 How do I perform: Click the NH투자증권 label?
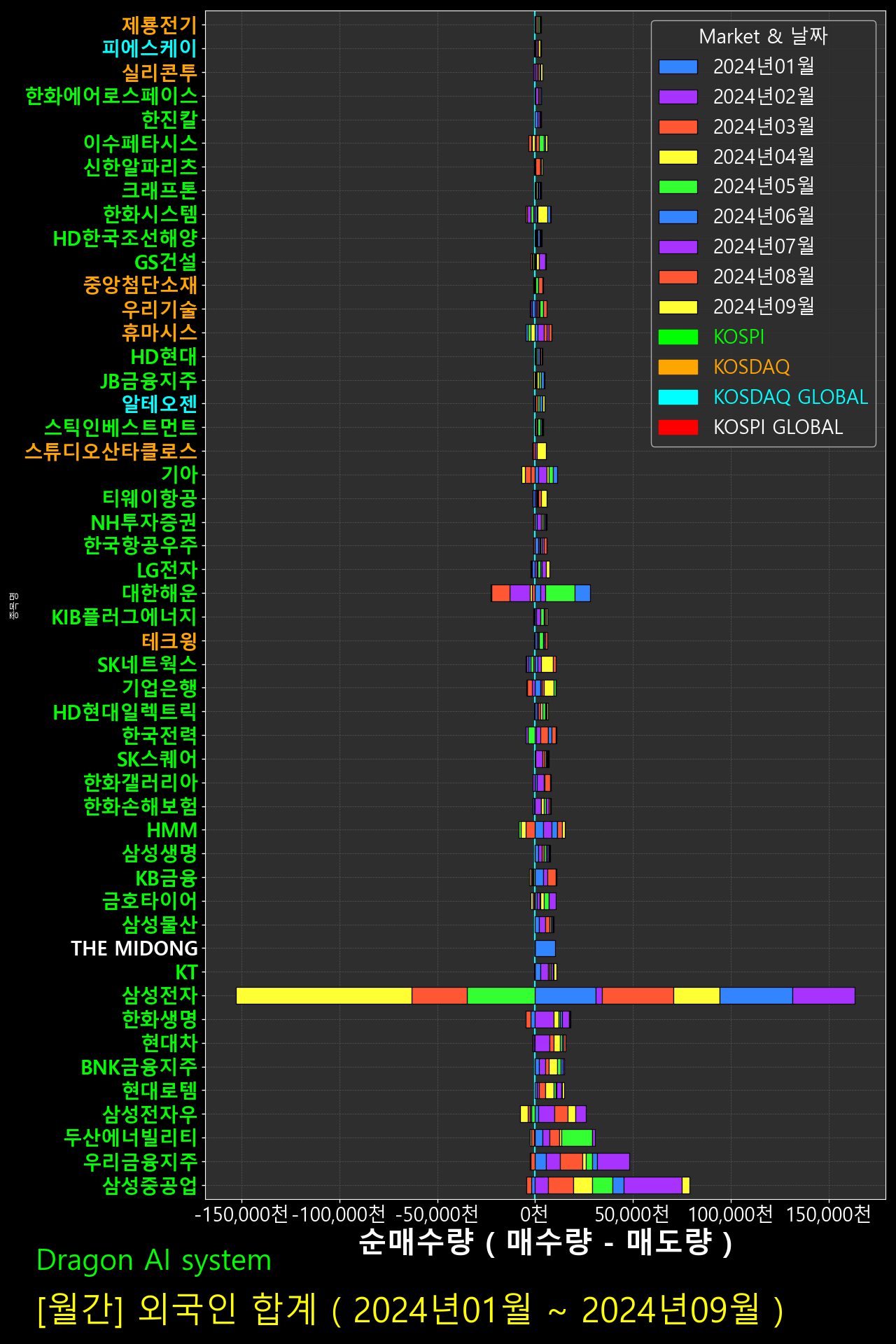click(144, 522)
